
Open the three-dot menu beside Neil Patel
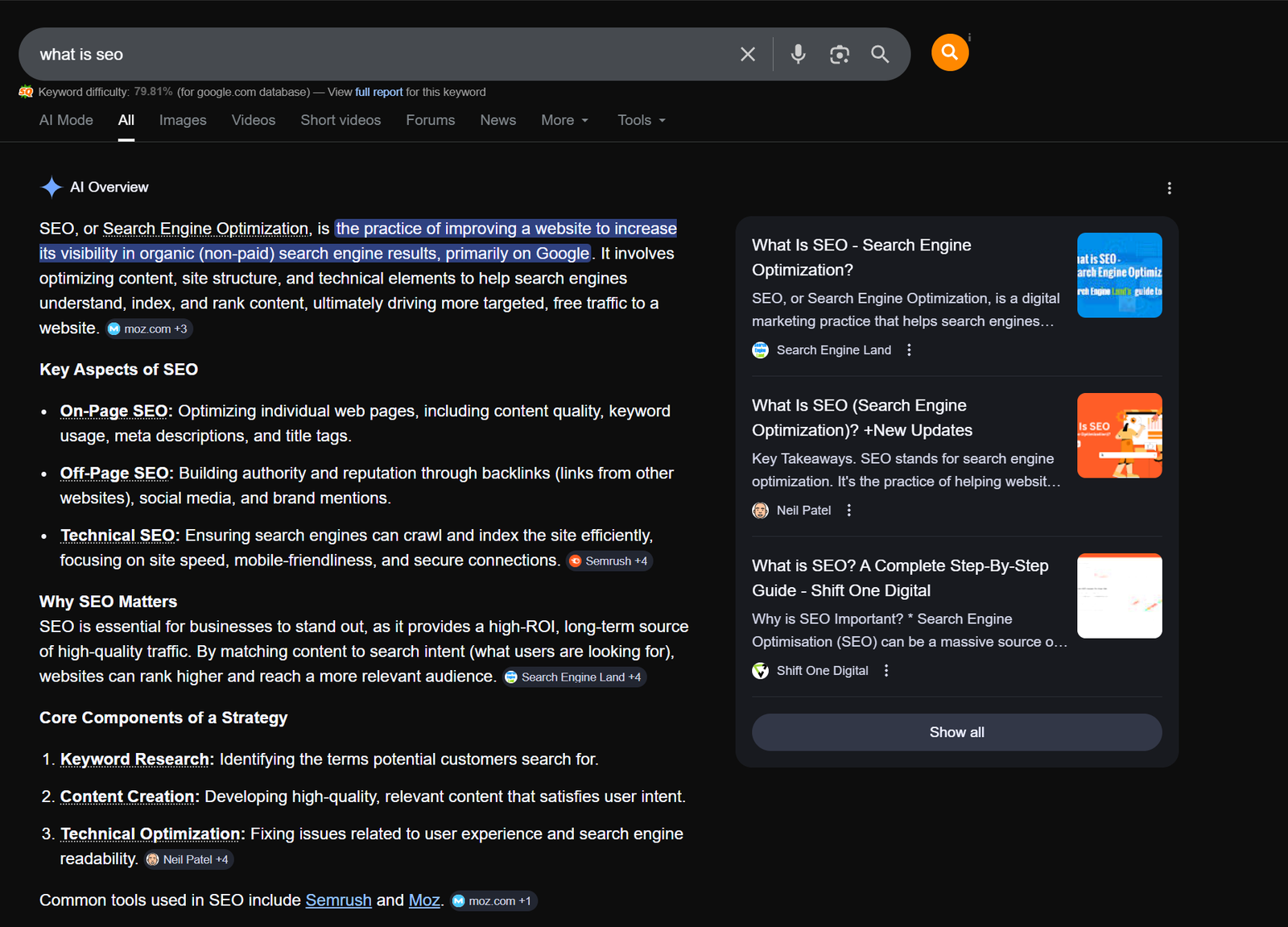[x=848, y=510]
